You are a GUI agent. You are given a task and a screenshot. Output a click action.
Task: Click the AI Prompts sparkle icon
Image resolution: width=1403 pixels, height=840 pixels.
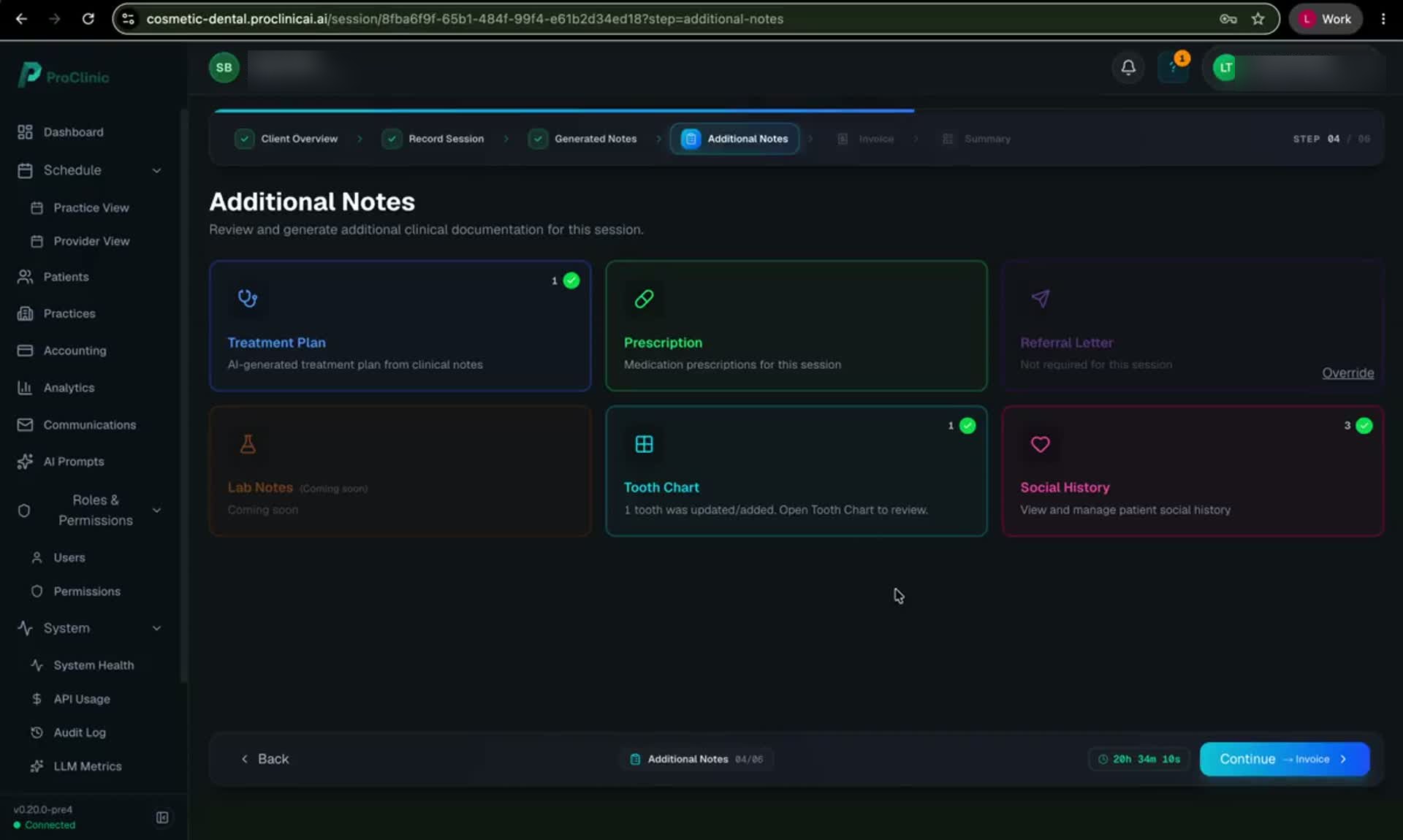(25, 462)
